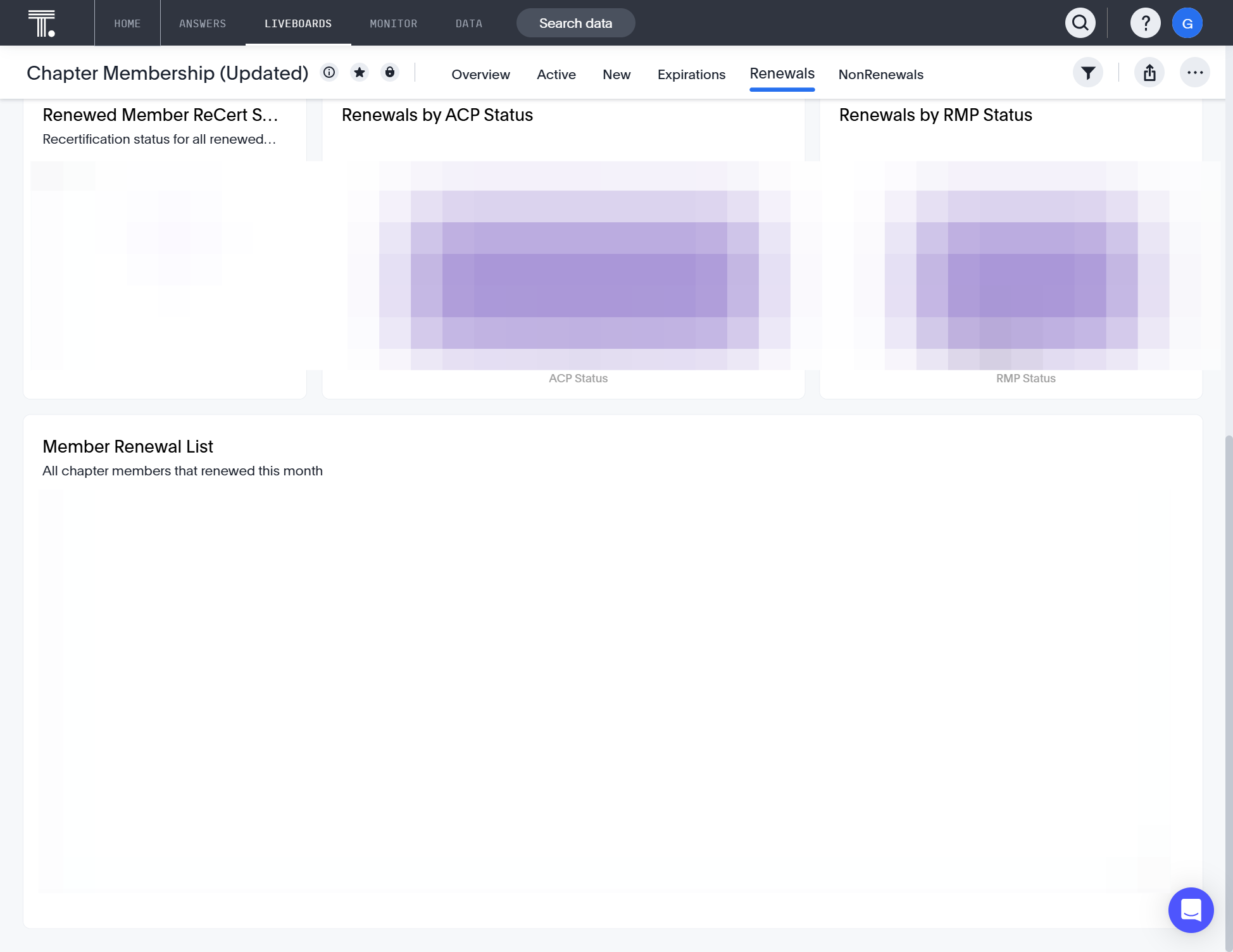Switch to the Expirations tab
The width and height of the screenshot is (1233, 952).
[691, 75]
